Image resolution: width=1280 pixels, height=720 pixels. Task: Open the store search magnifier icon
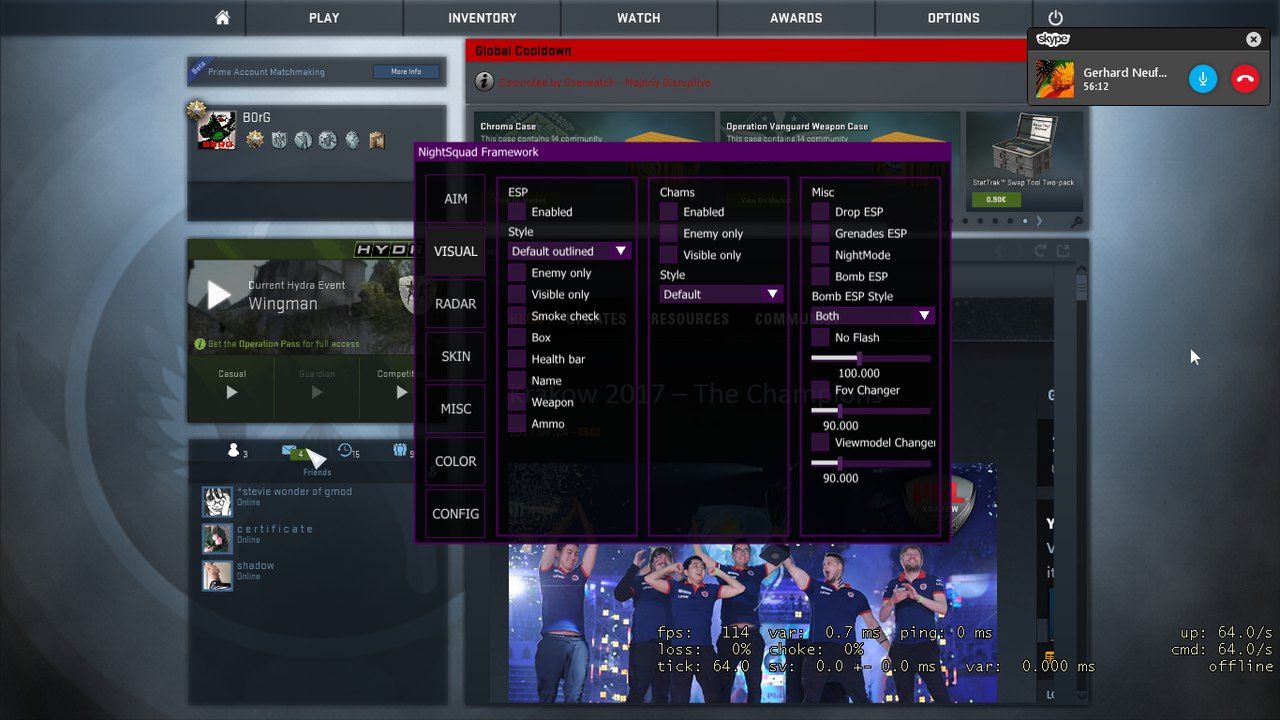tap(1075, 222)
